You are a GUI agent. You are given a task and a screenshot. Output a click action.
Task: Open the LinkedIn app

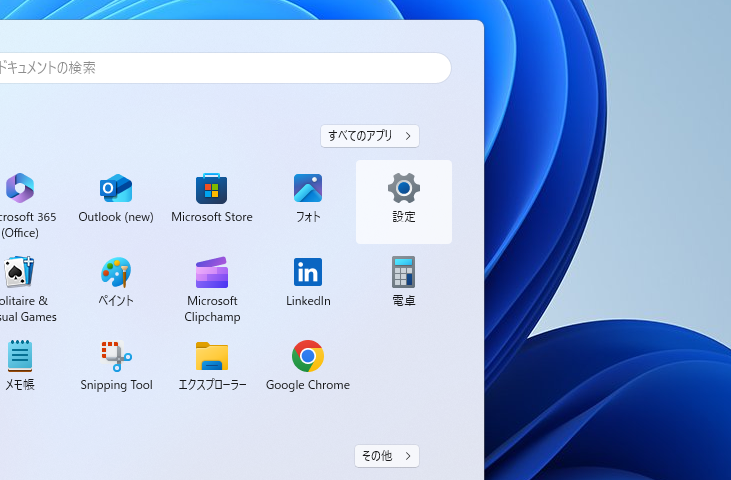point(308,273)
